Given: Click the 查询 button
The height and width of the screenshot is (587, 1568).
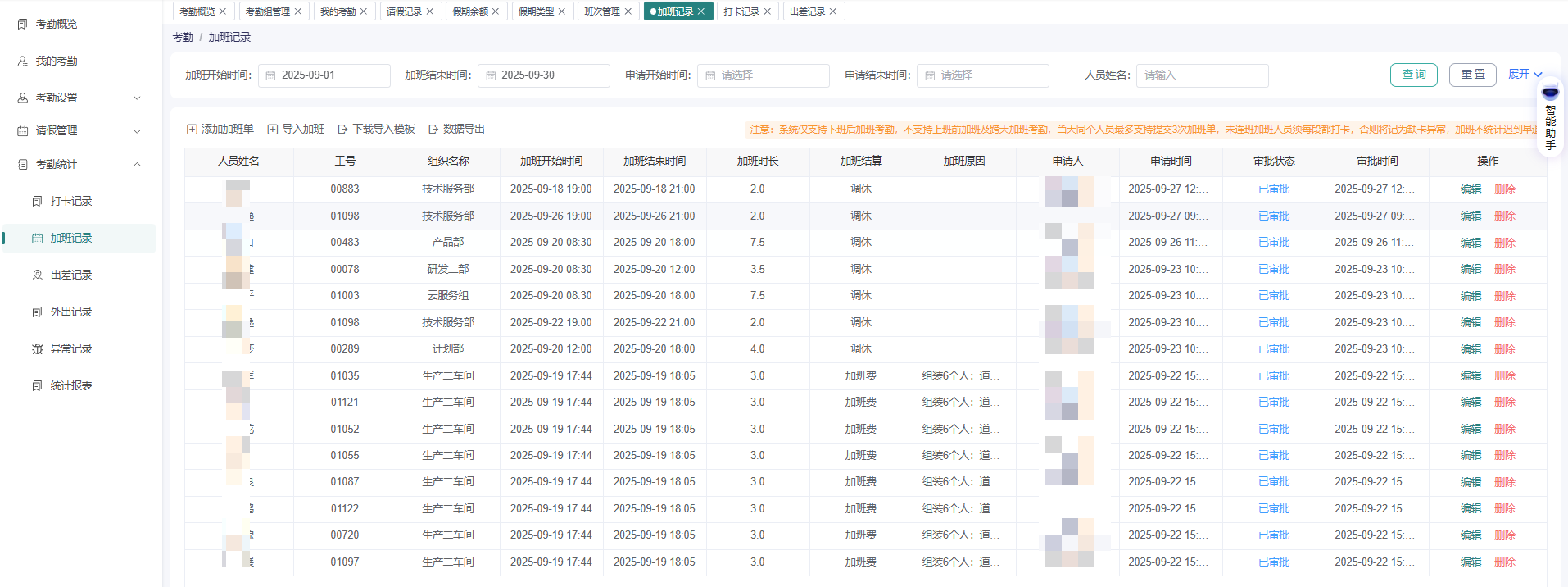Looking at the screenshot, I should [1414, 75].
